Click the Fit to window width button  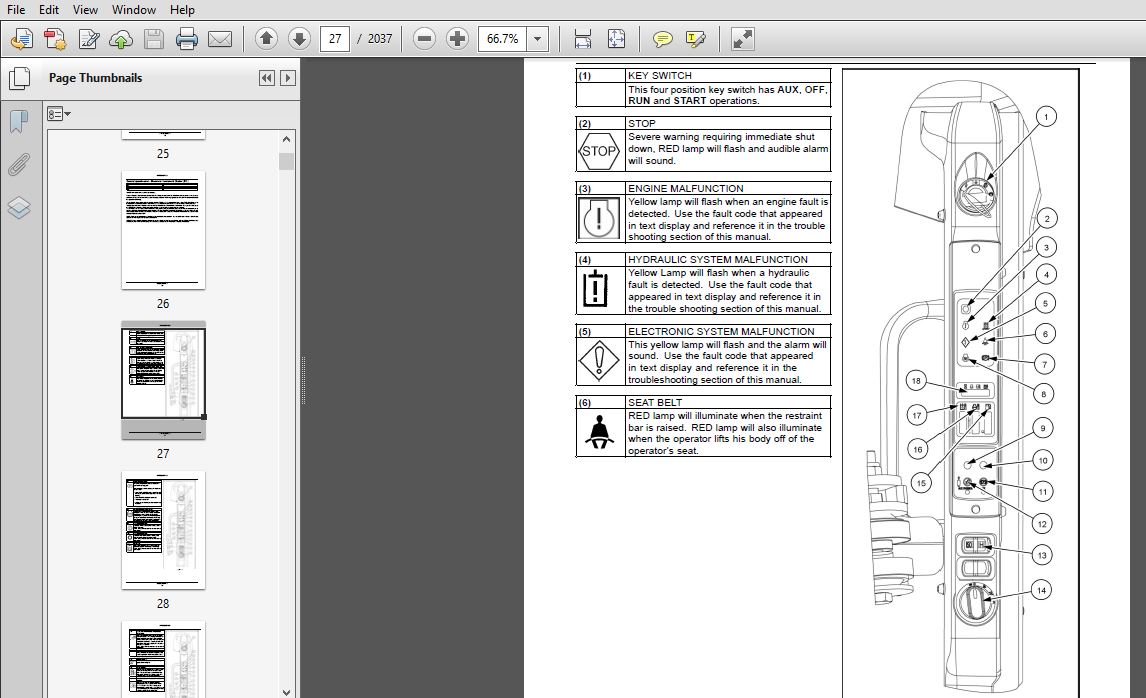click(583, 39)
